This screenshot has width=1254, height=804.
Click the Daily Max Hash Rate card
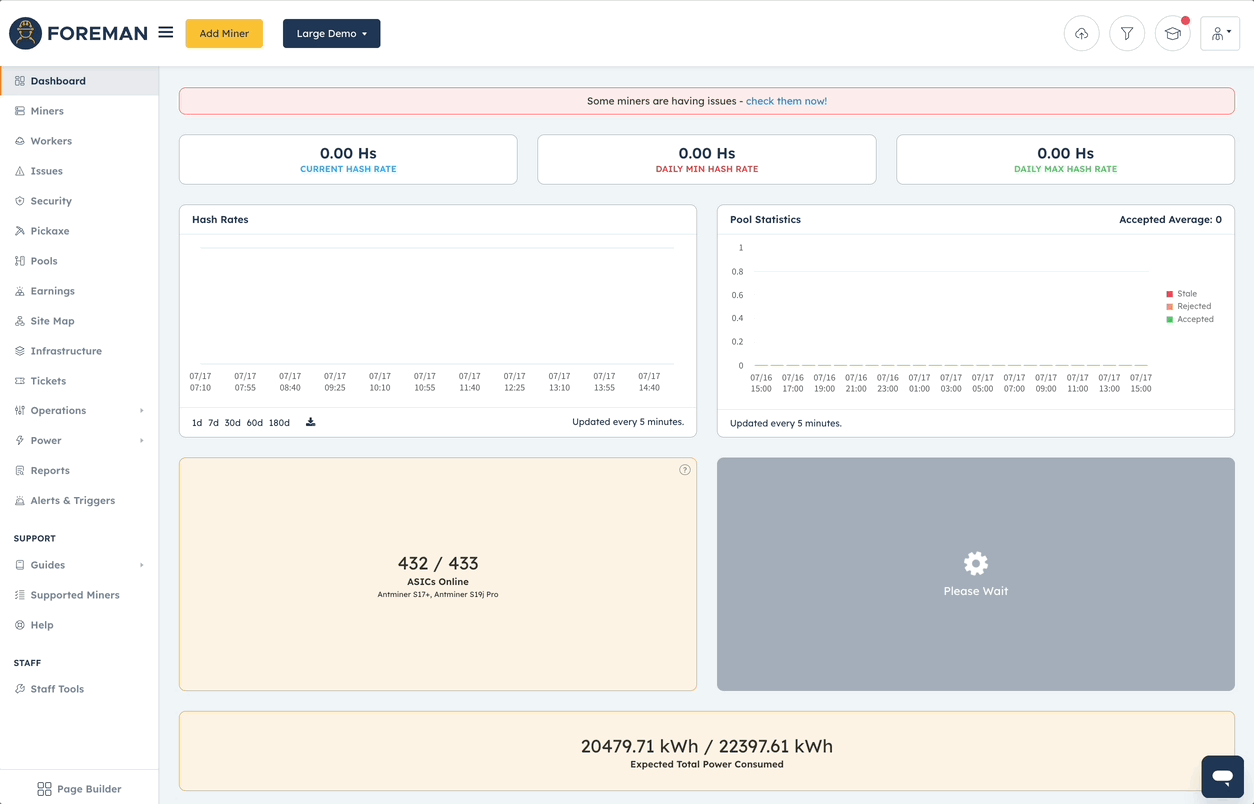(1065, 160)
